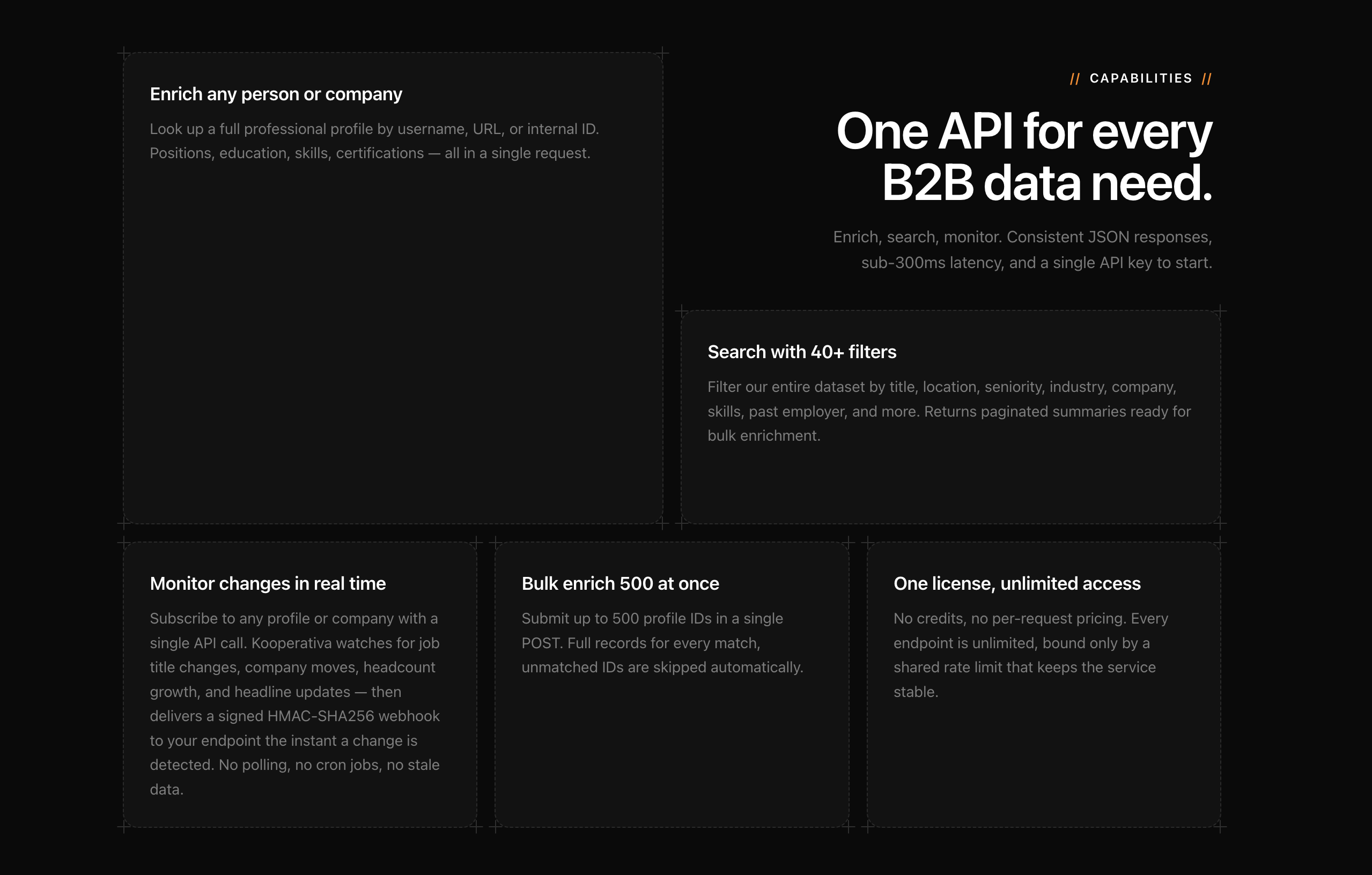Click the 'Submit up to 500 profile IDs' text
The width and height of the screenshot is (1372, 875).
pyautogui.click(x=662, y=642)
